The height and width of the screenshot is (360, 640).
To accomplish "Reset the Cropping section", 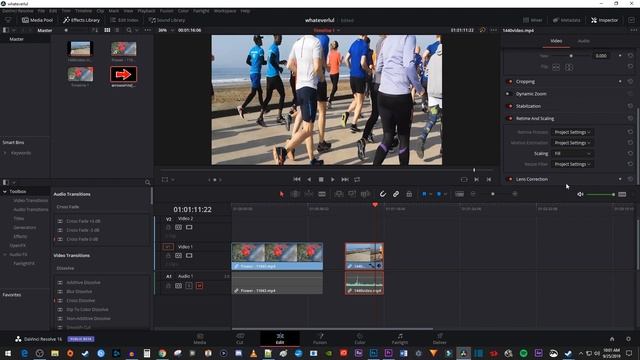I will pos(630,82).
